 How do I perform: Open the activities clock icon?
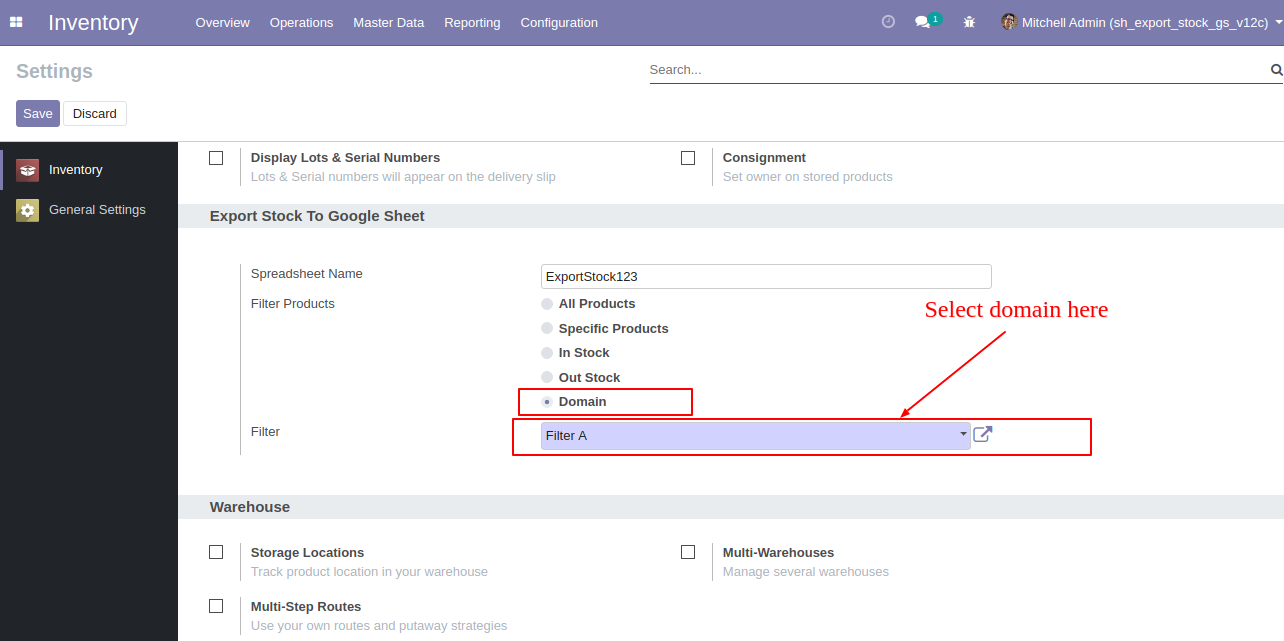888,22
